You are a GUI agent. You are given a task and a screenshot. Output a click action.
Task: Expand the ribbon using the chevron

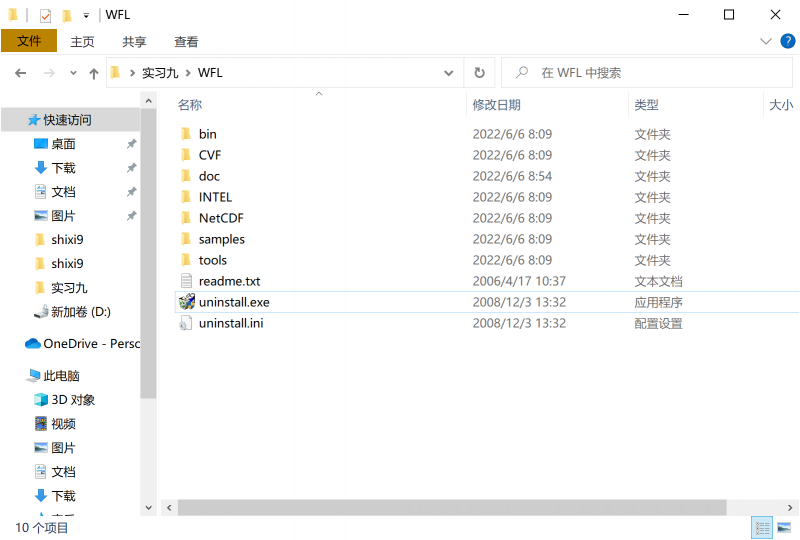point(766,41)
